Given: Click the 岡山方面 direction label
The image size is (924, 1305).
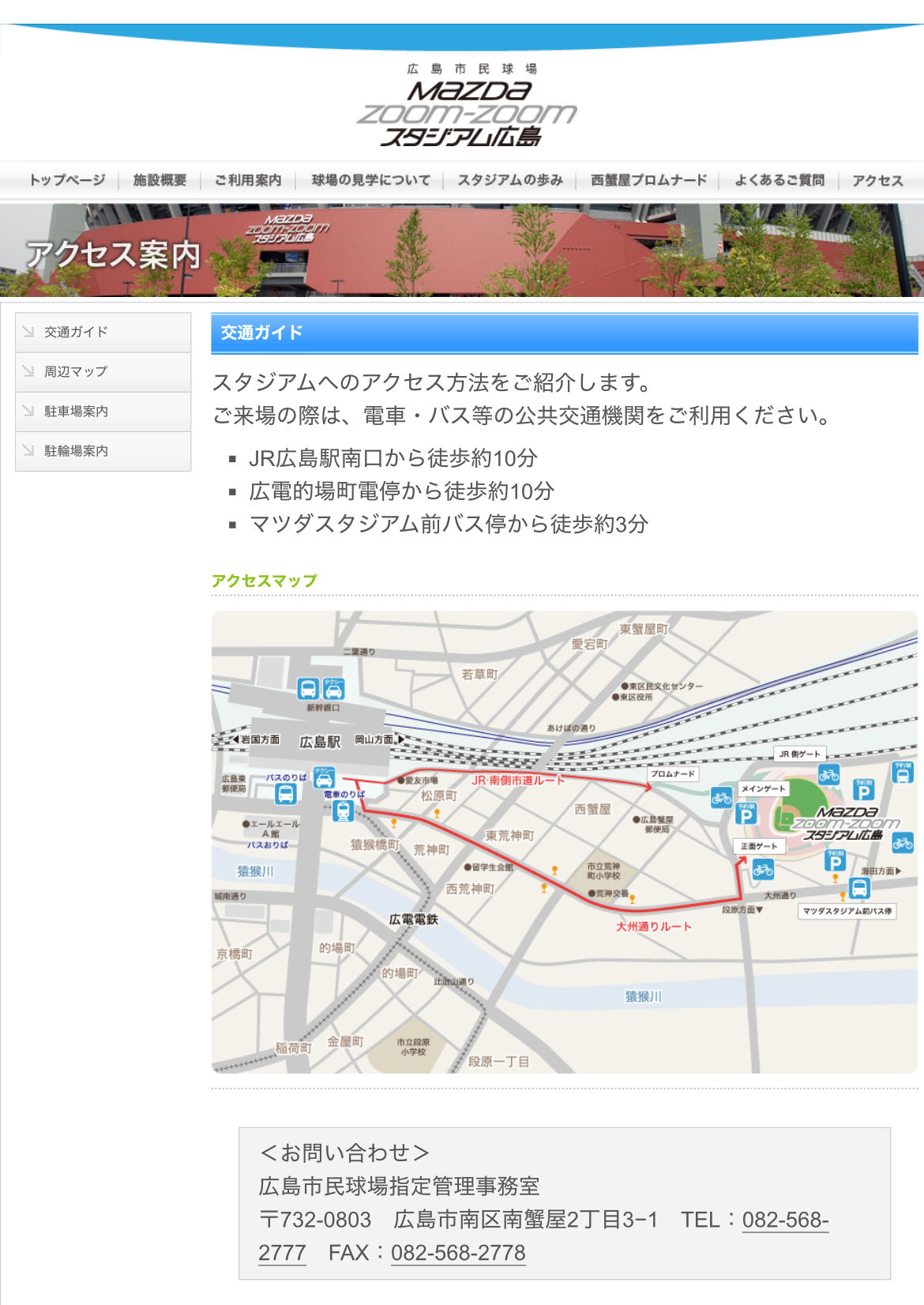Looking at the screenshot, I should 377,739.
